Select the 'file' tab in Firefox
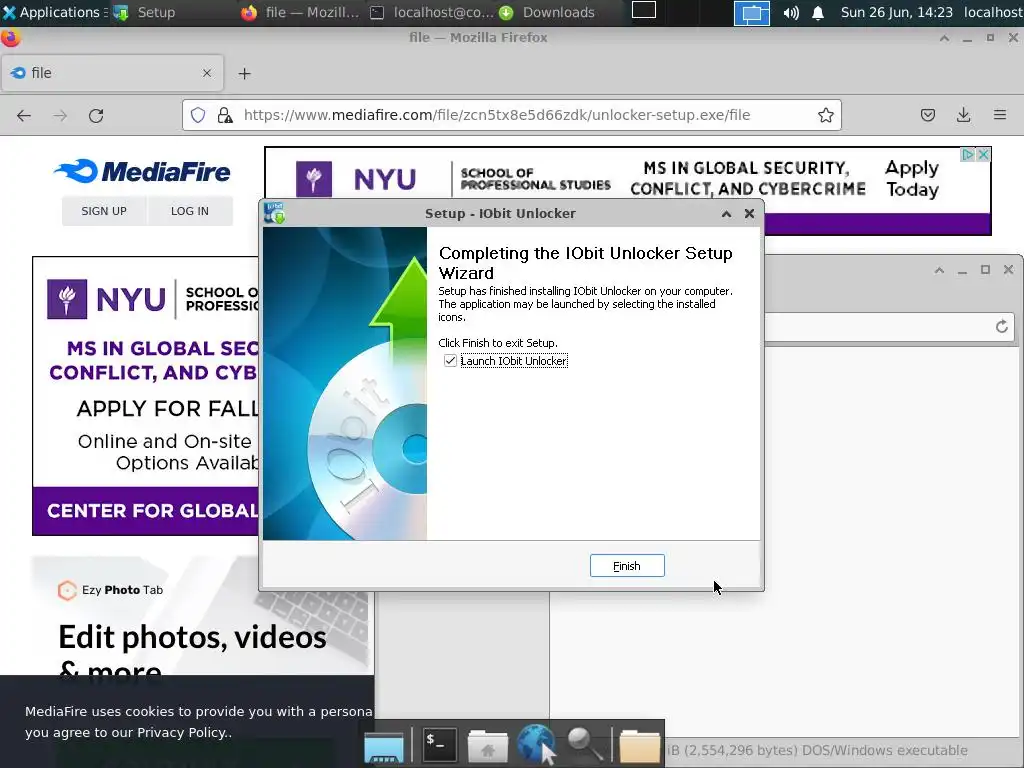 point(112,73)
